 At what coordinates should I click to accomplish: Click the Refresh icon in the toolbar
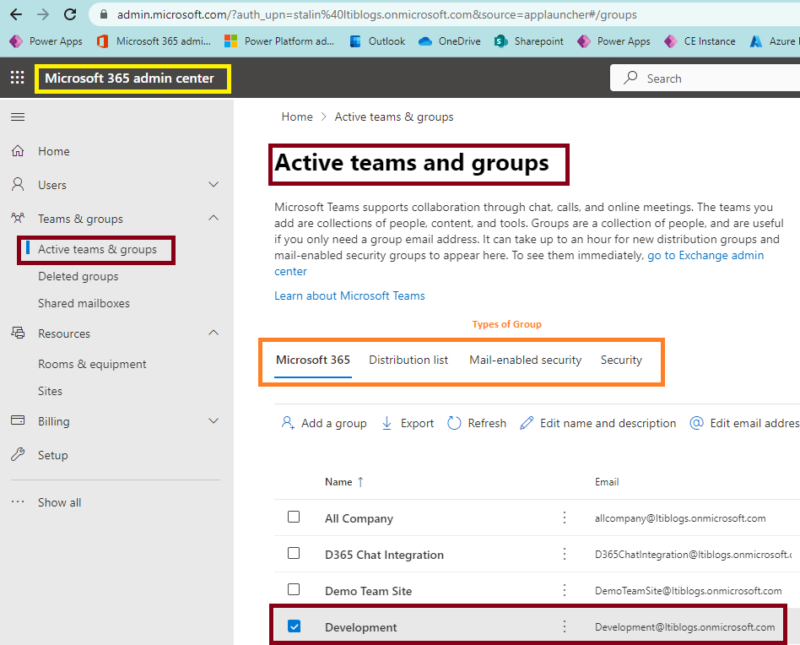click(x=455, y=423)
